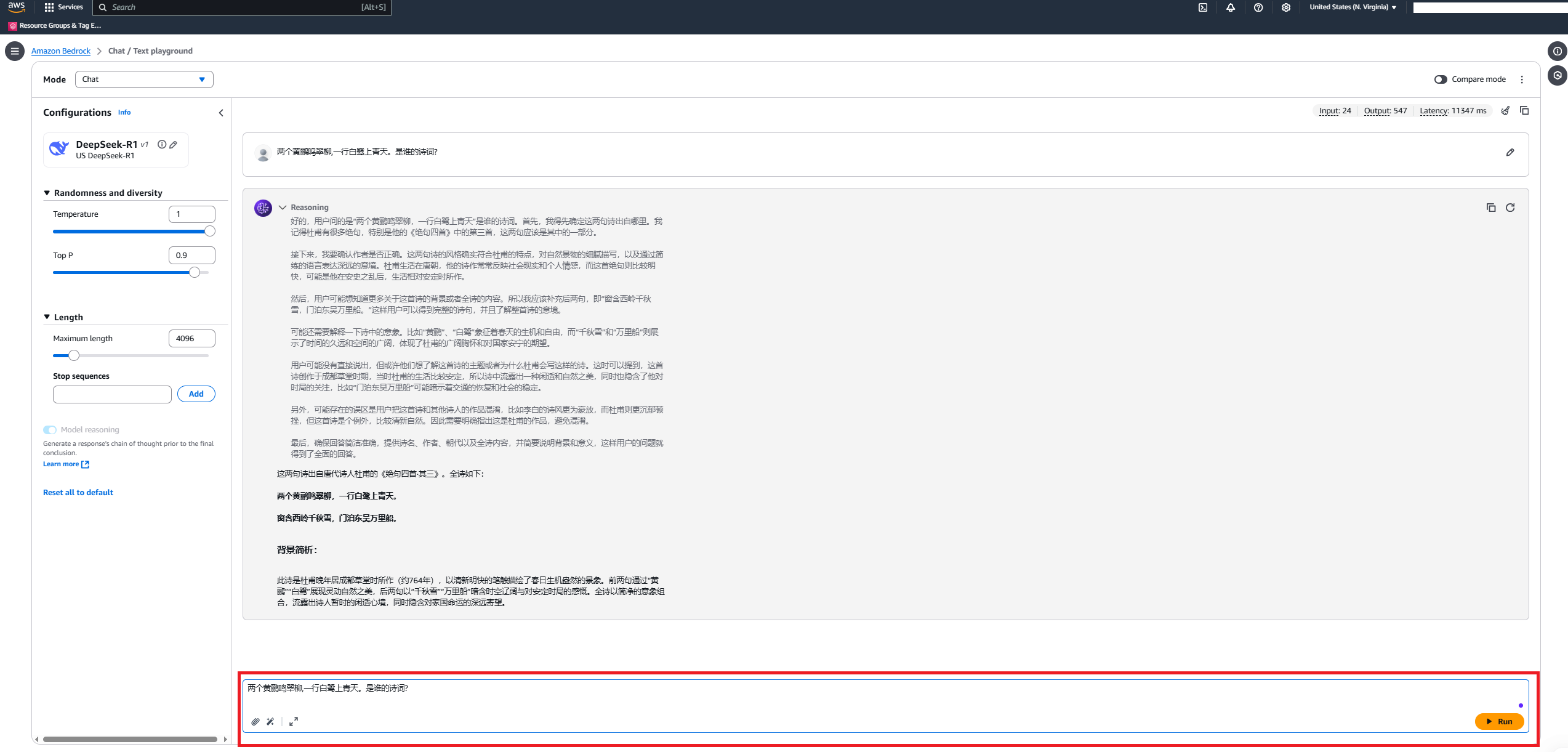Open the hamburger navigation menu

coord(15,51)
